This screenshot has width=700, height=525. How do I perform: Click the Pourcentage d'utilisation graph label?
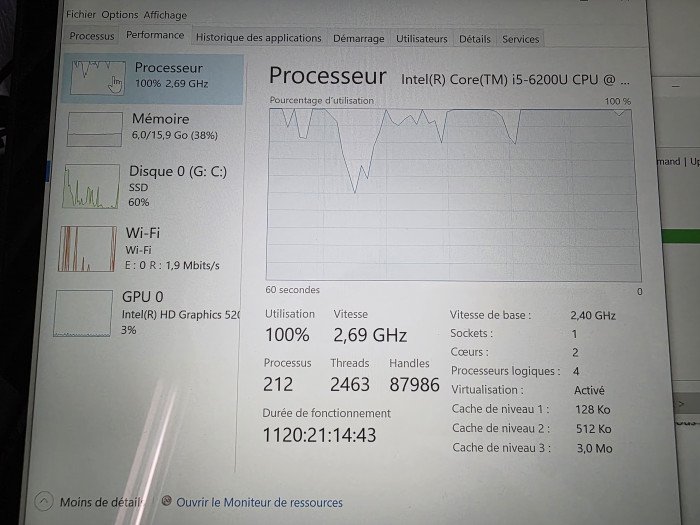[x=321, y=100]
